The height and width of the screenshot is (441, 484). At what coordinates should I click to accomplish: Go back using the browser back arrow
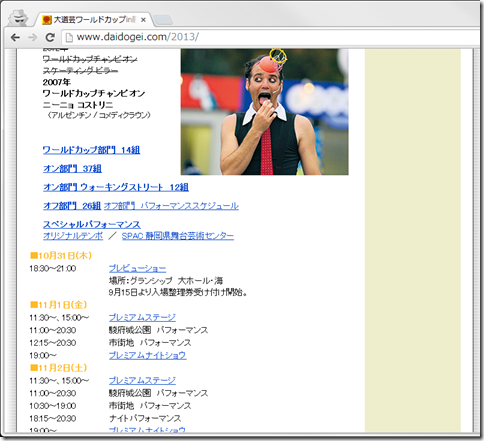click(x=15, y=38)
